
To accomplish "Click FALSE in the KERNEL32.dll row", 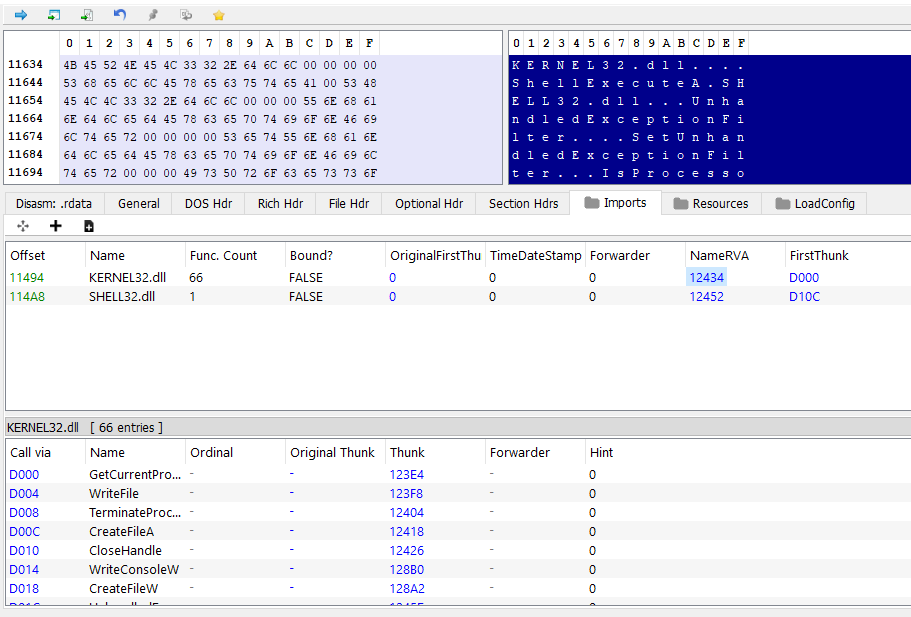I will click(306, 278).
